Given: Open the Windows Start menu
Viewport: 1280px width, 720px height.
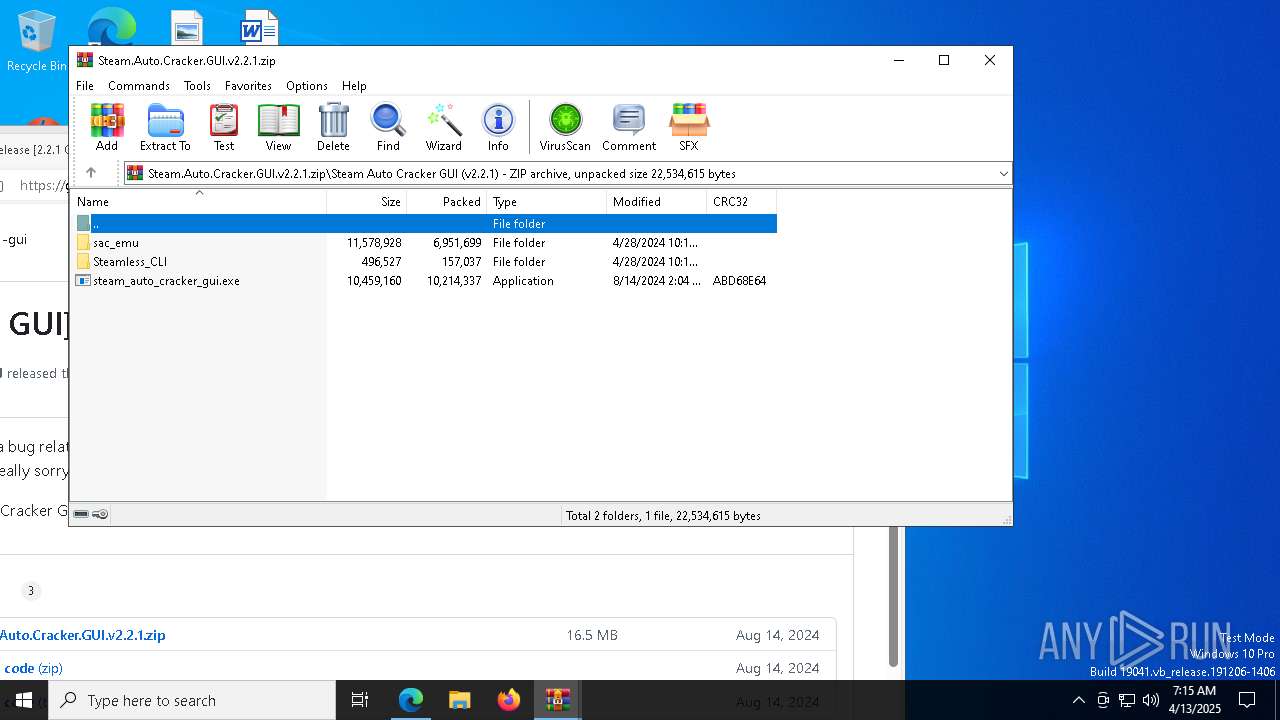Looking at the screenshot, I should click(x=24, y=700).
